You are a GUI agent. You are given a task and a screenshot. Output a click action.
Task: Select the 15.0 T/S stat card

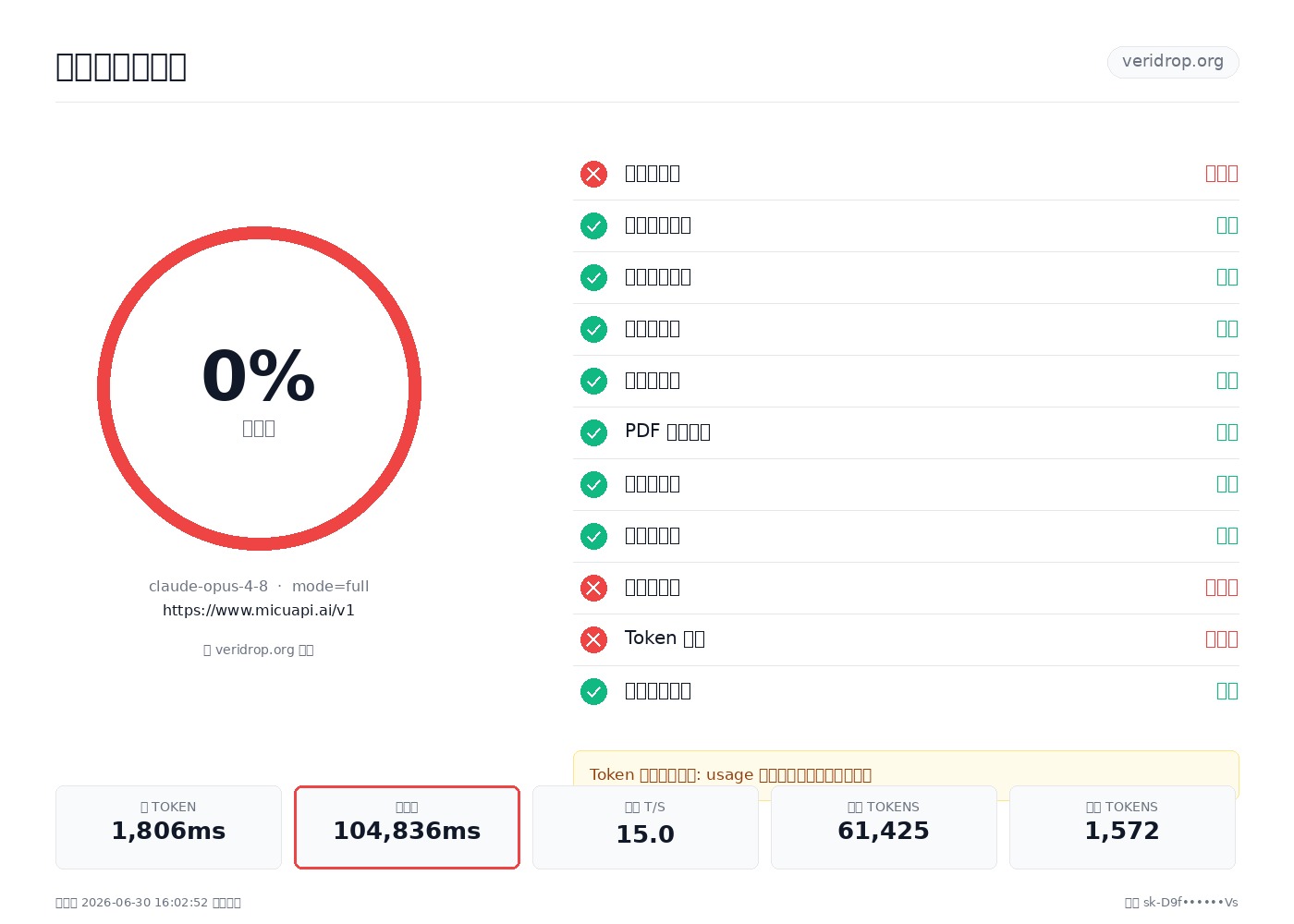tap(645, 827)
